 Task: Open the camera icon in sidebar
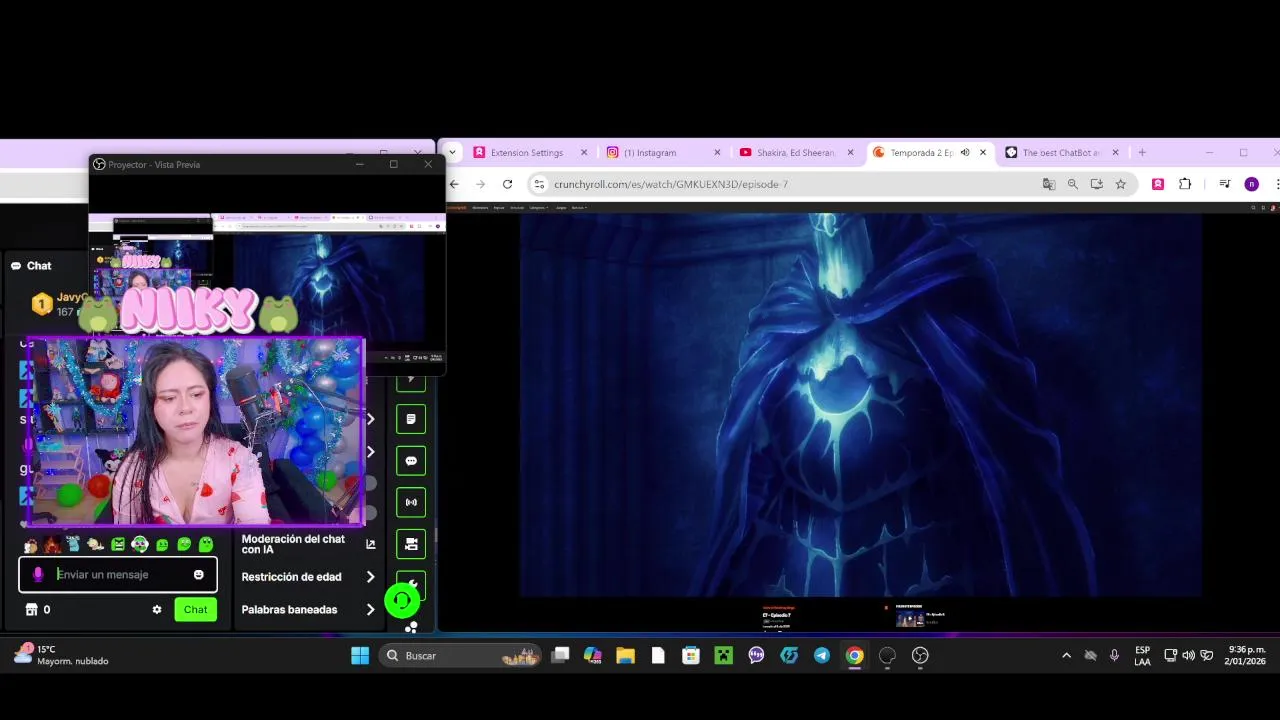point(411,544)
